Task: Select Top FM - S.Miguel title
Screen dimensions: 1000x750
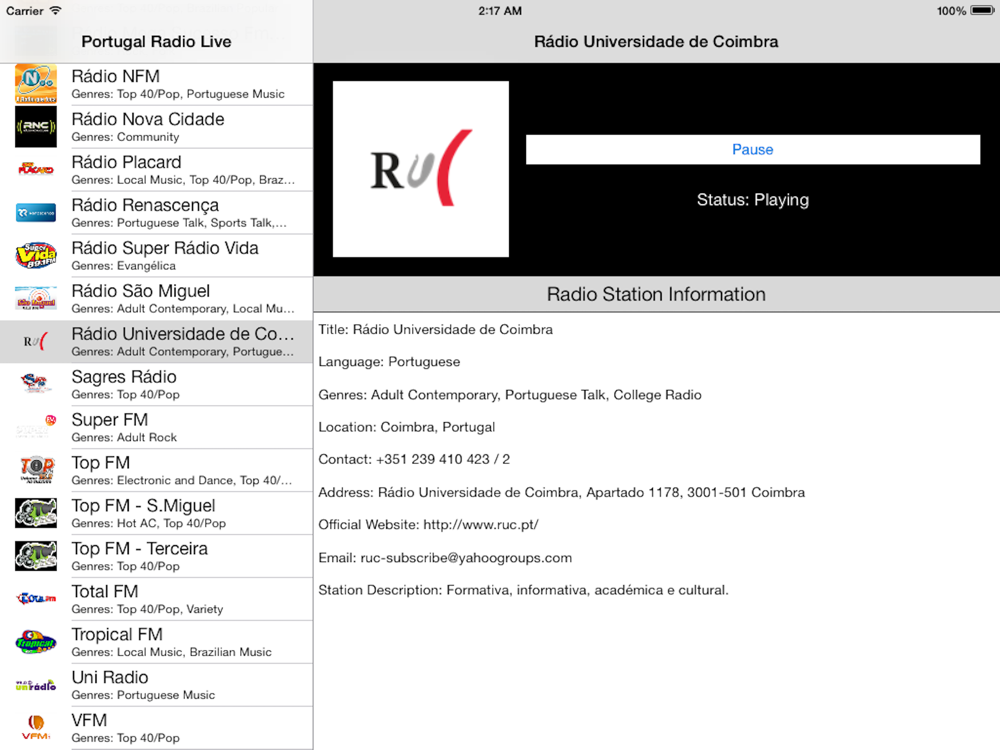Action: pos(143,506)
